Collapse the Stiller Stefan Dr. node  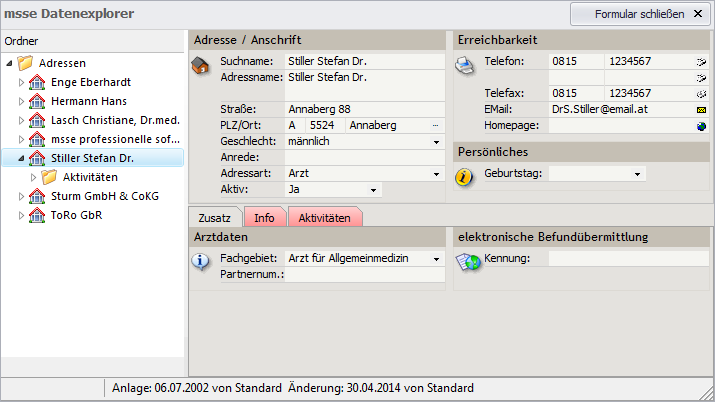click(21, 159)
